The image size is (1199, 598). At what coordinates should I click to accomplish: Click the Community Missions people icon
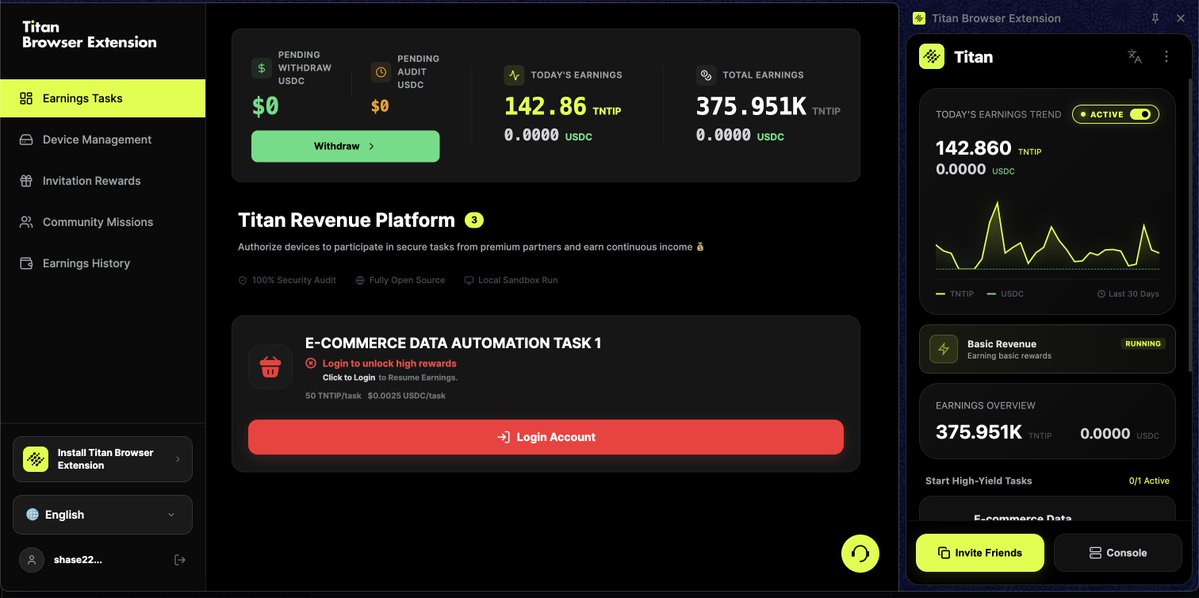pos(26,223)
